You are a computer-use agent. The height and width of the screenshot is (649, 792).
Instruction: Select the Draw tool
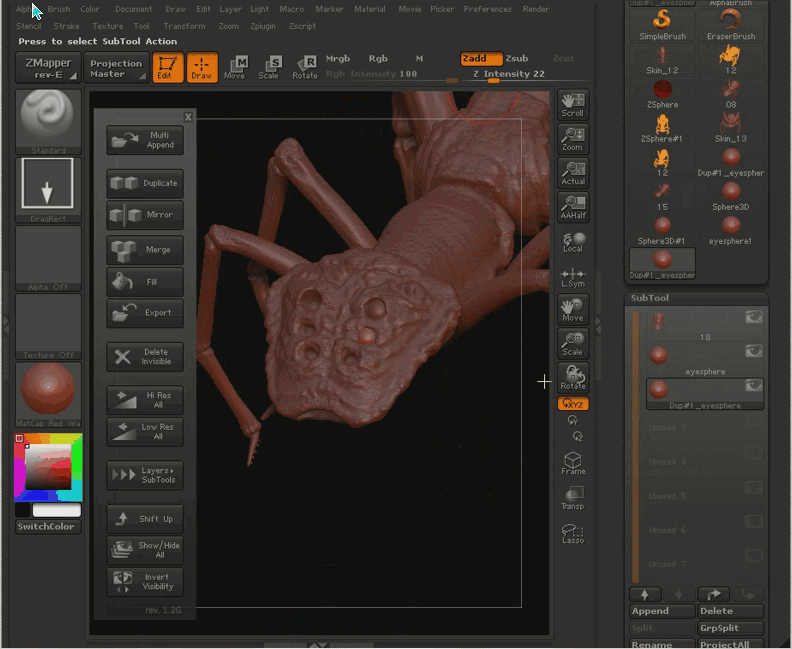(203, 68)
